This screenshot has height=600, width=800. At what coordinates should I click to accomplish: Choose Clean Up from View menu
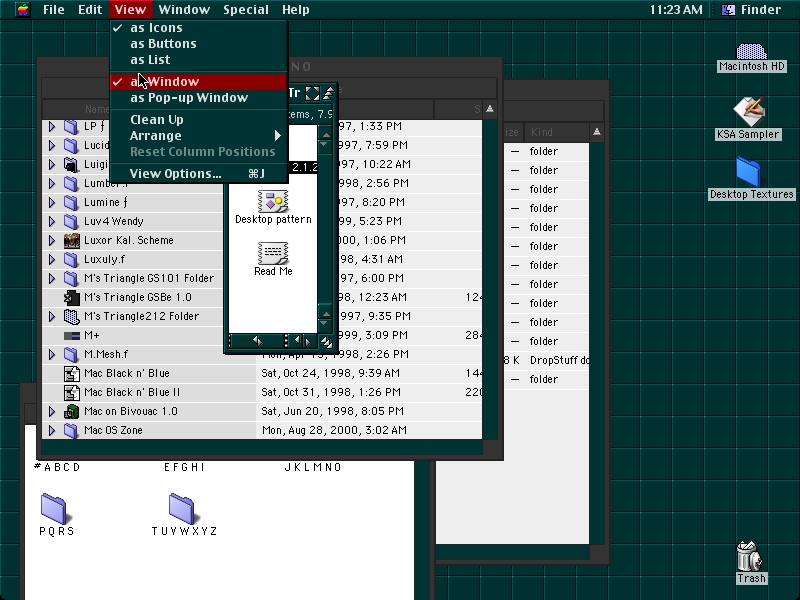tap(199, 119)
